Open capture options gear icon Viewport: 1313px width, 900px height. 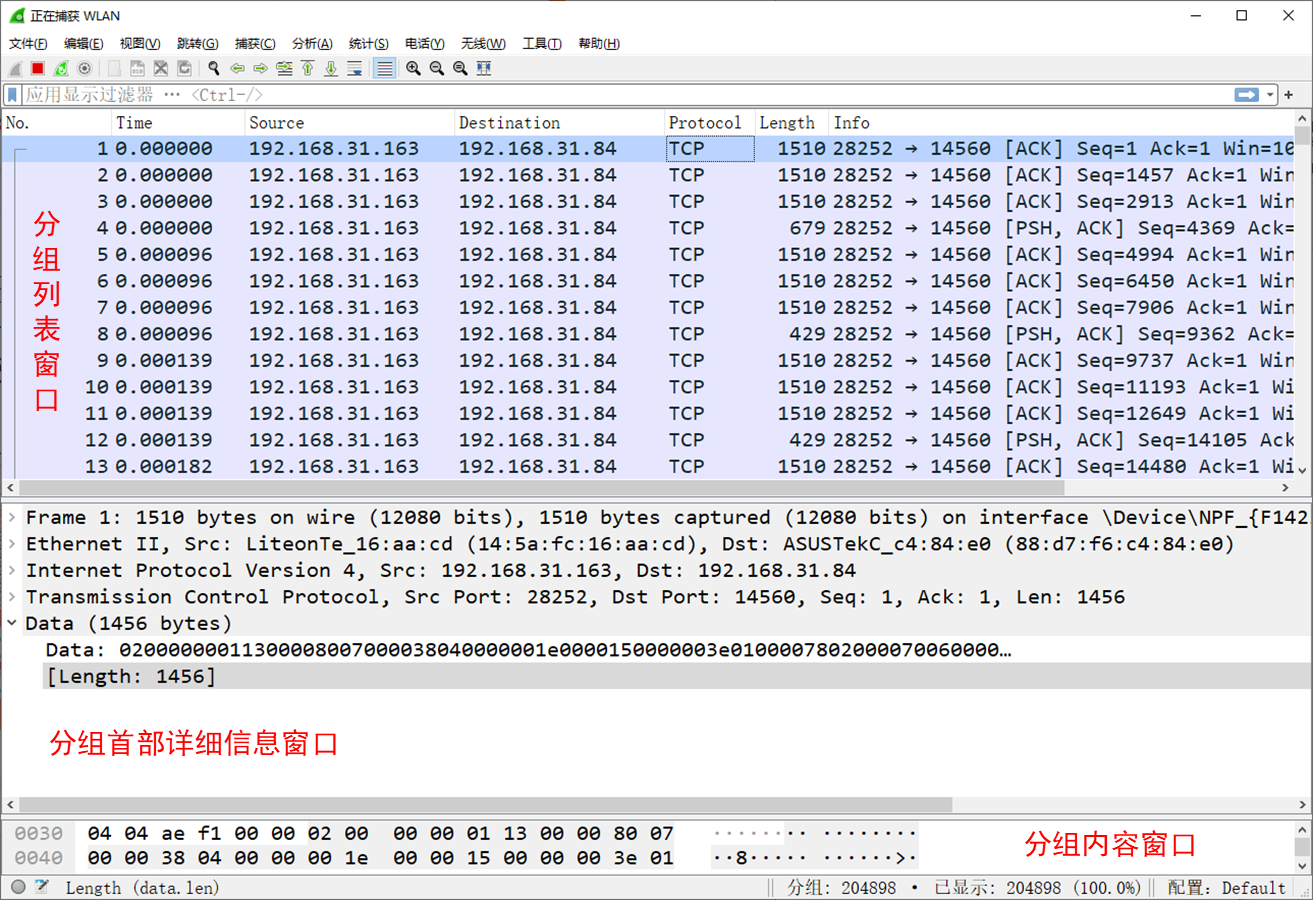[x=85, y=69]
